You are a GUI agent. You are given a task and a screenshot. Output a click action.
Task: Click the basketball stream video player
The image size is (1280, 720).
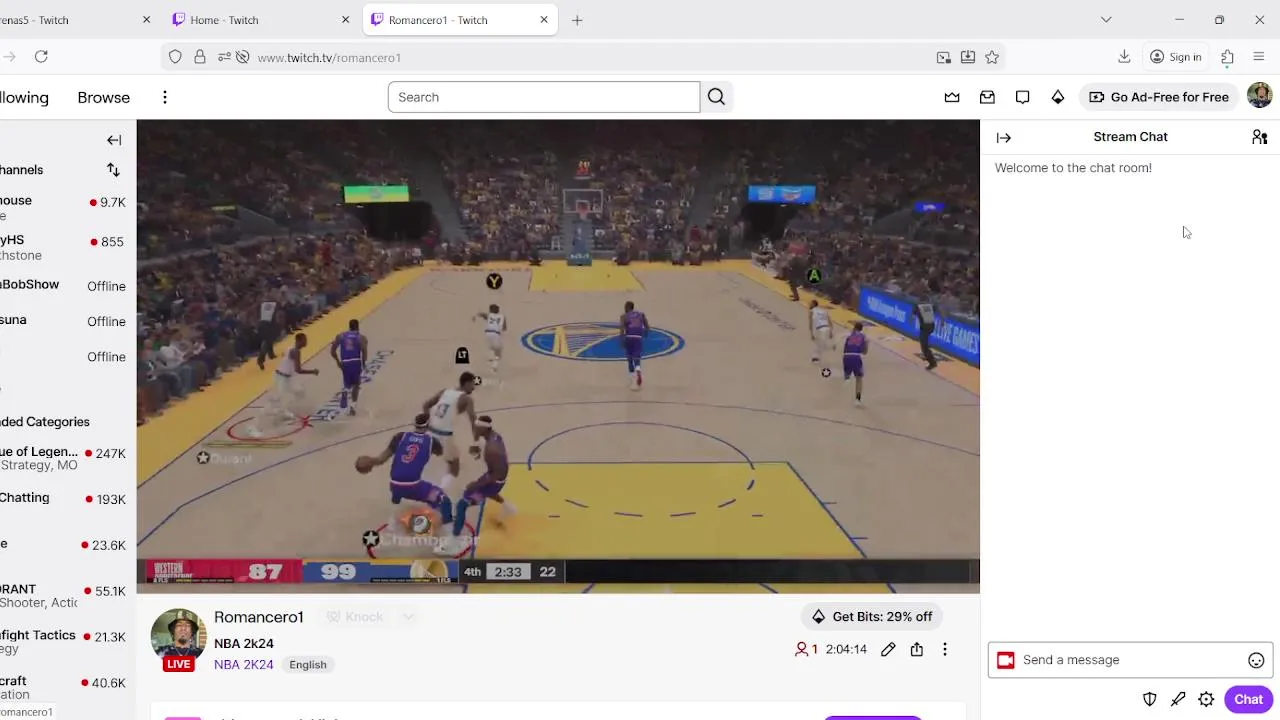(x=558, y=356)
